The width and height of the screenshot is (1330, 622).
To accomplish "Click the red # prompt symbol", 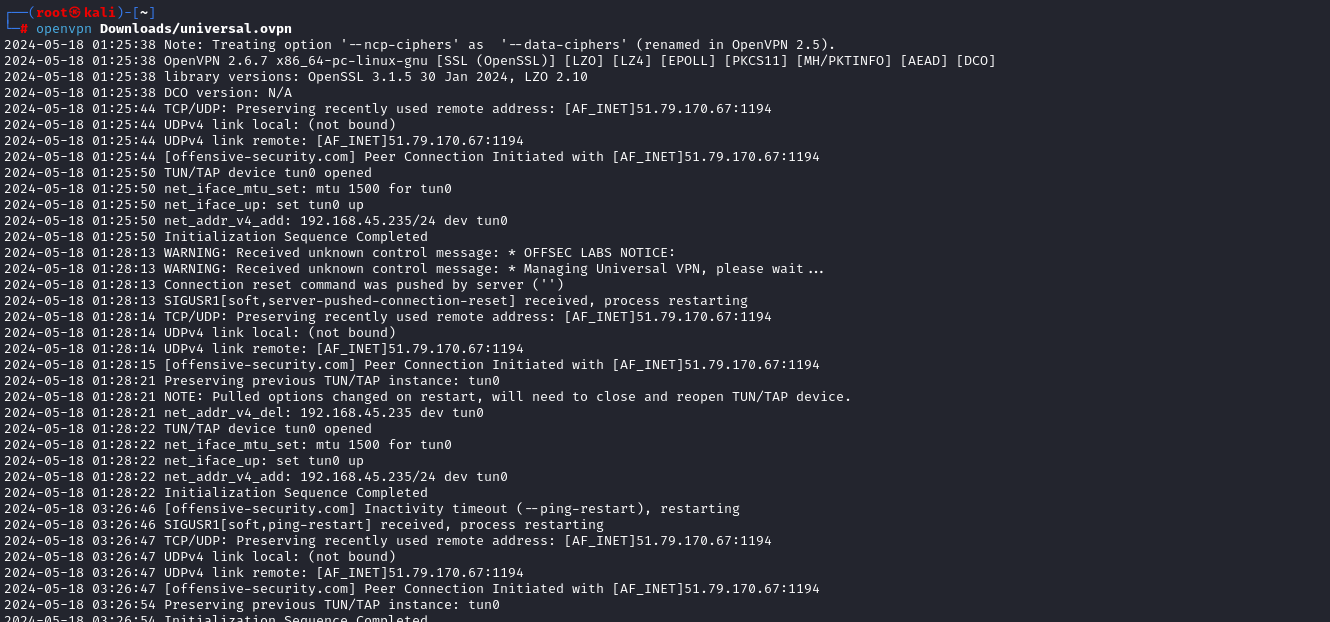I will 24,28.
